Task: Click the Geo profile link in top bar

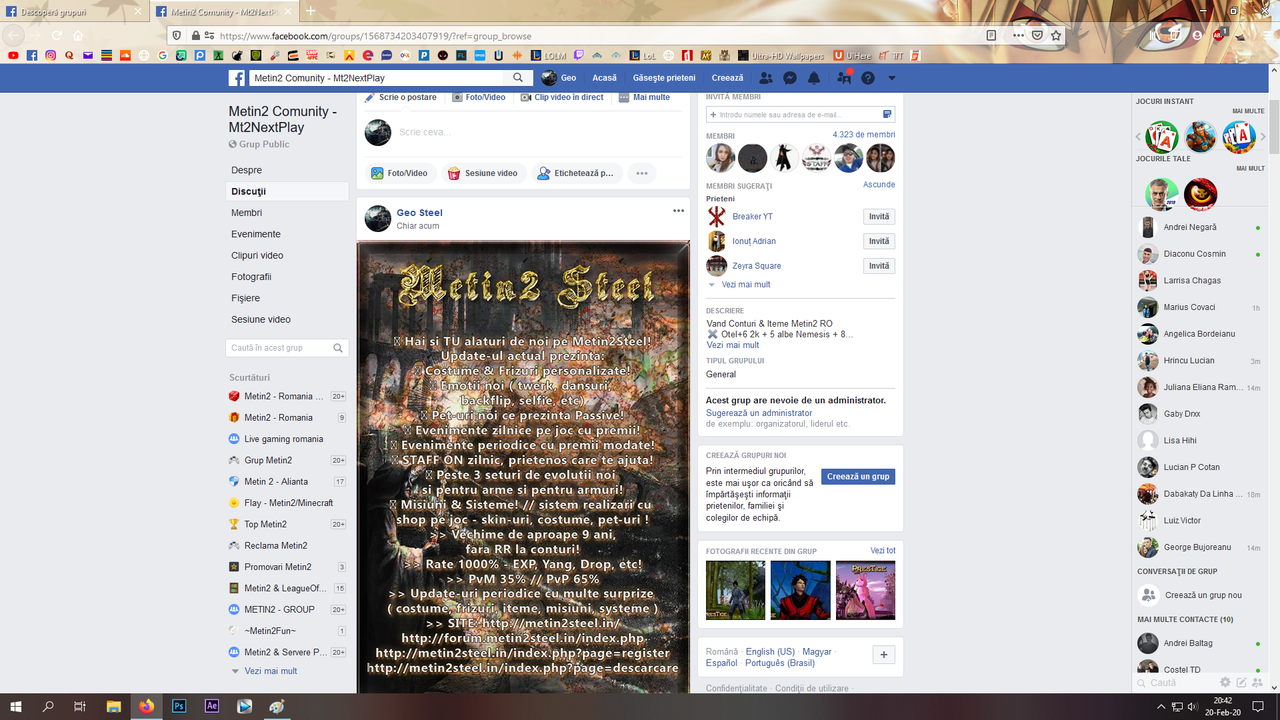Action: (559, 78)
